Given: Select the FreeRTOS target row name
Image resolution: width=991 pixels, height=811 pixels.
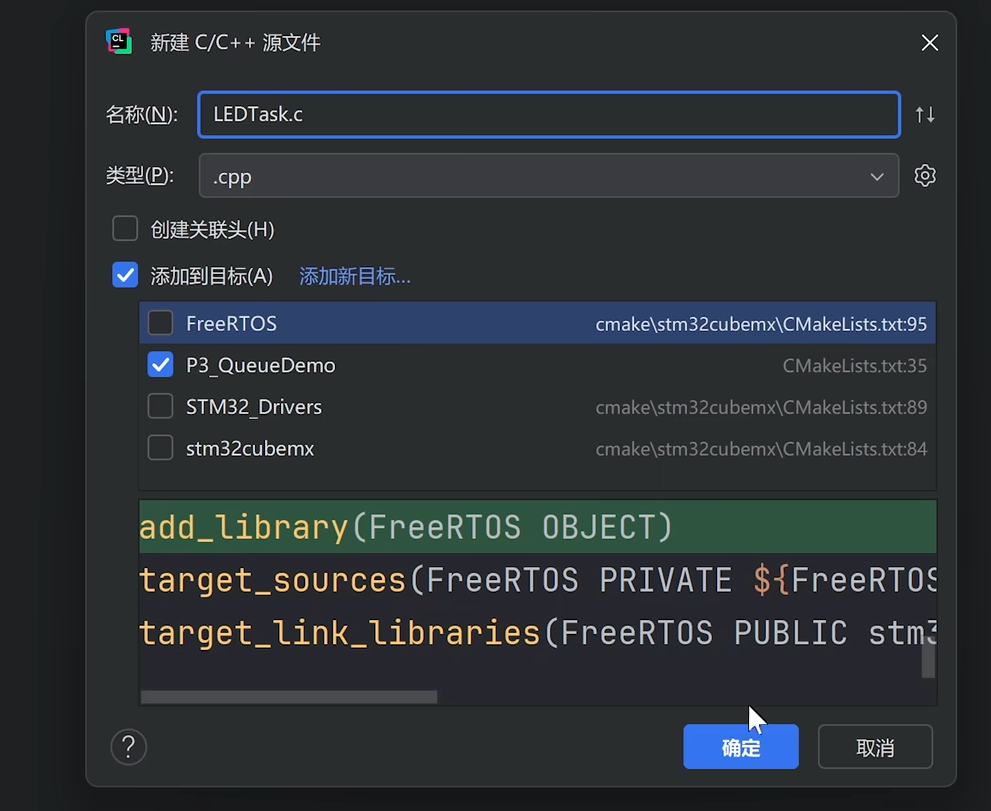Looking at the screenshot, I should click(231, 324).
